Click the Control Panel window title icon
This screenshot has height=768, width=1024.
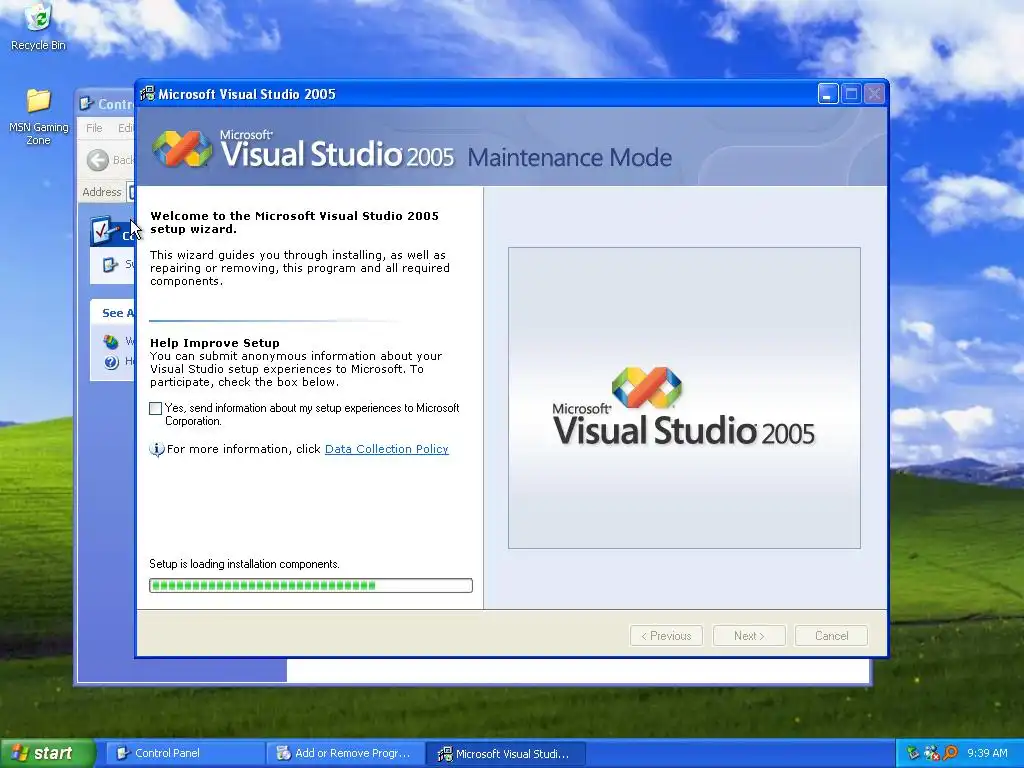[86, 103]
